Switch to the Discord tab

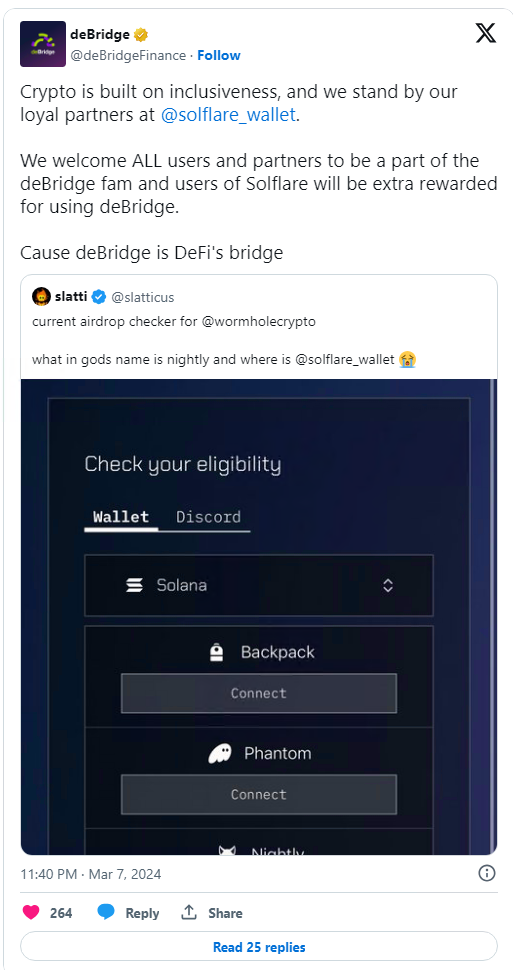(209, 517)
